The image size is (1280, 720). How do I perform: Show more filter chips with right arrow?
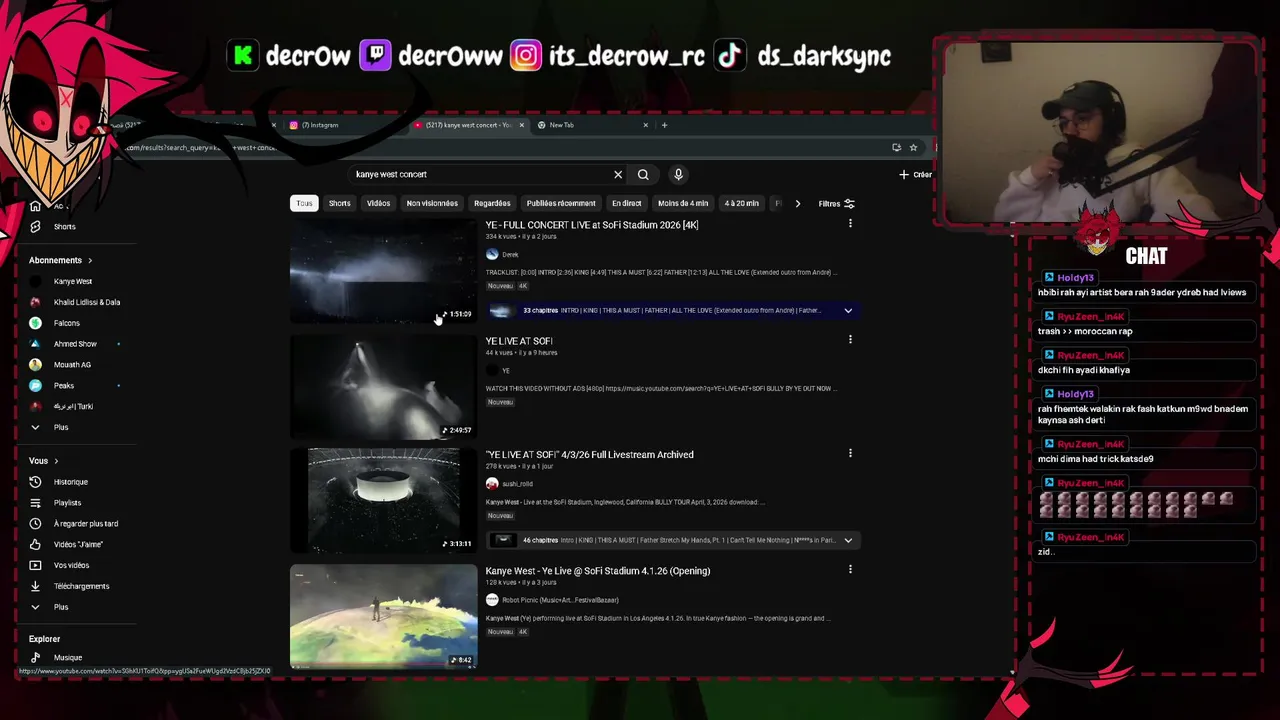[797, 203]
